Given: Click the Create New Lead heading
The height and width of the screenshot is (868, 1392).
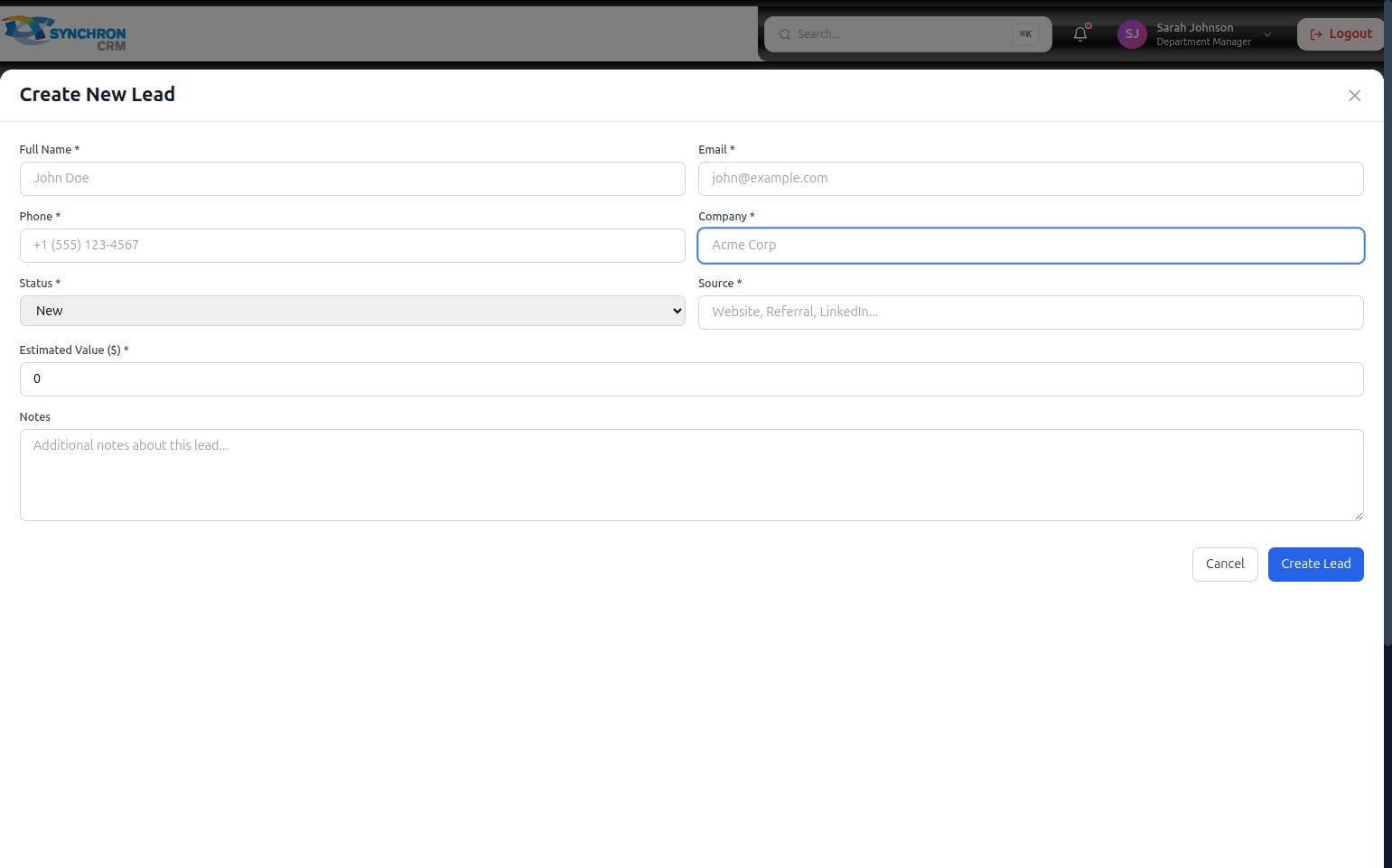Looking at the screenshot, I should pyautogui.click(x=98, y=95).
